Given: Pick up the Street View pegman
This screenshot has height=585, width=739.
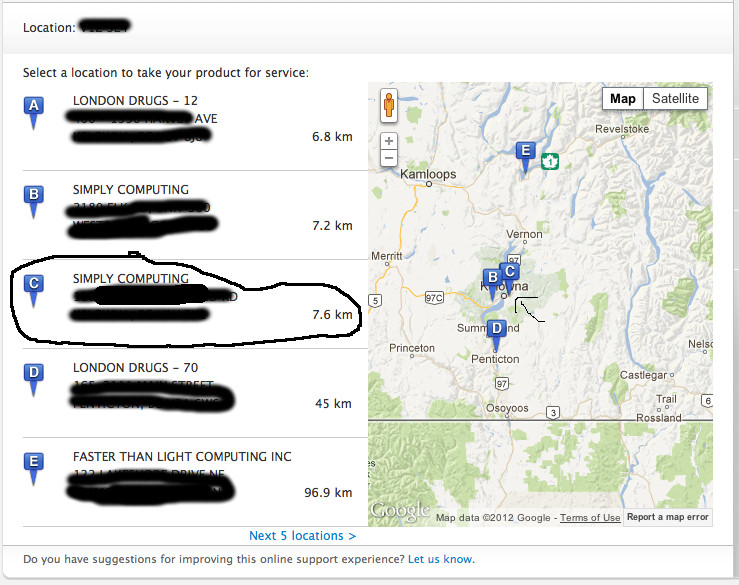Looking at the screenshot, I should tap(389, 105).
